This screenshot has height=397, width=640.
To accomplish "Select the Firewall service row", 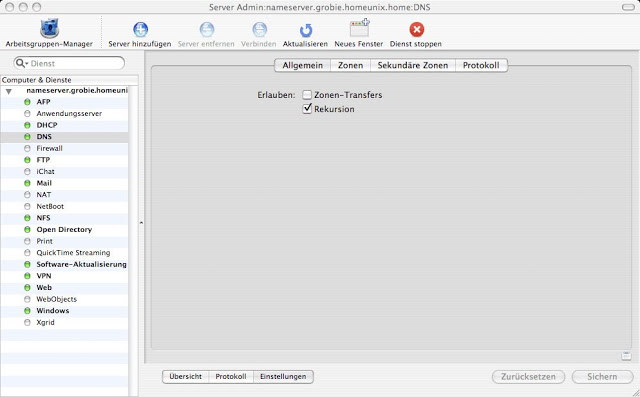I will click(x=64, y=148).
